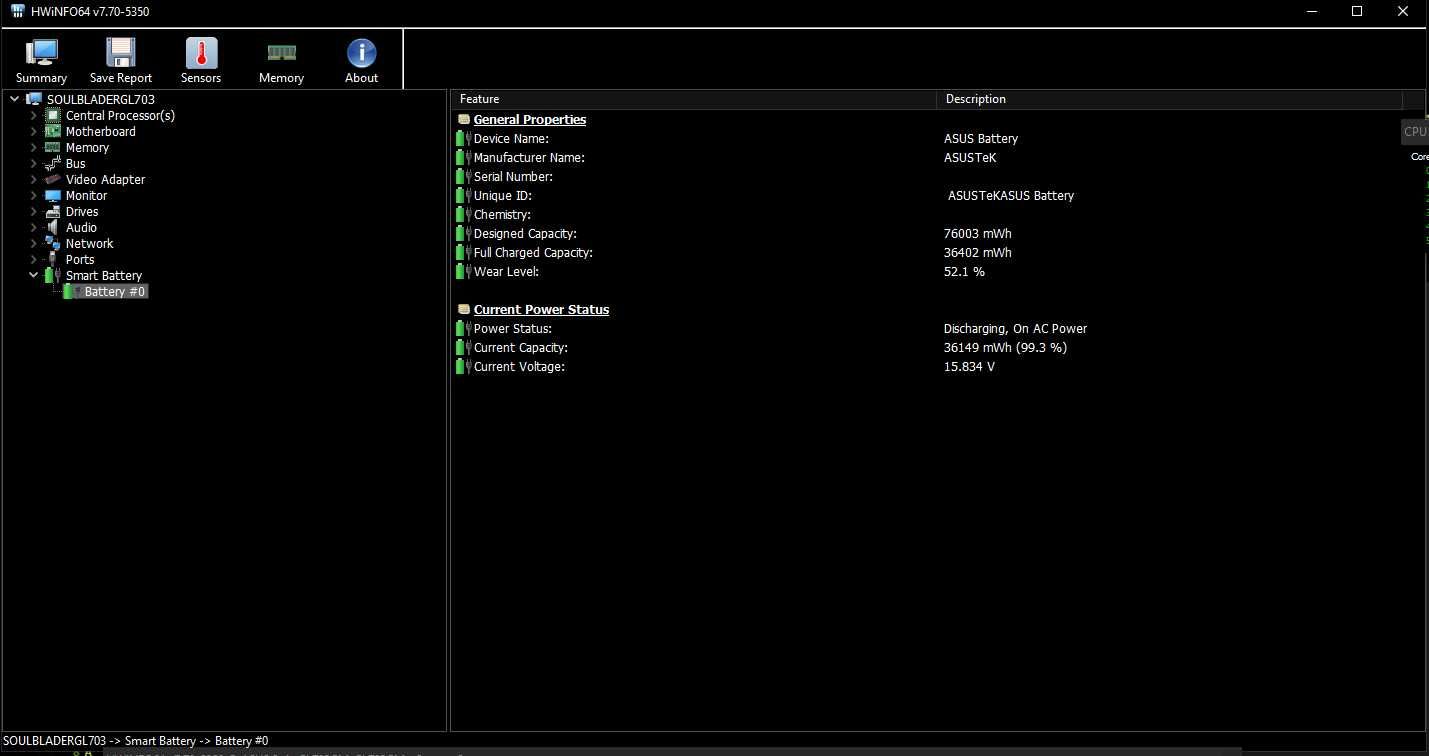Click the status bar battery path

(135, 741)
